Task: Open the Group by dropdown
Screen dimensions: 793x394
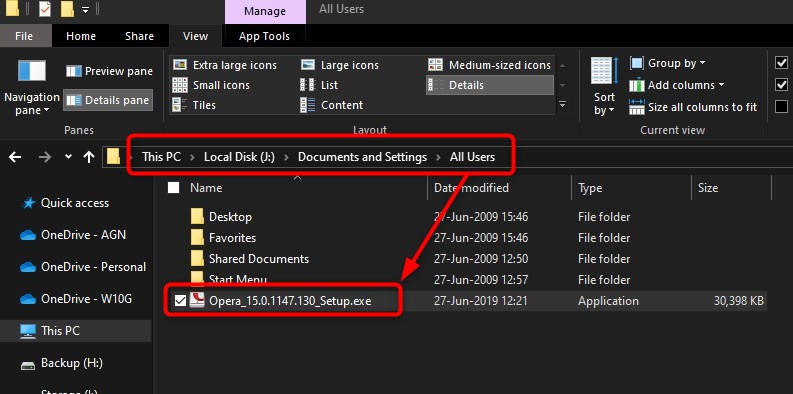Action: (668, 63)
